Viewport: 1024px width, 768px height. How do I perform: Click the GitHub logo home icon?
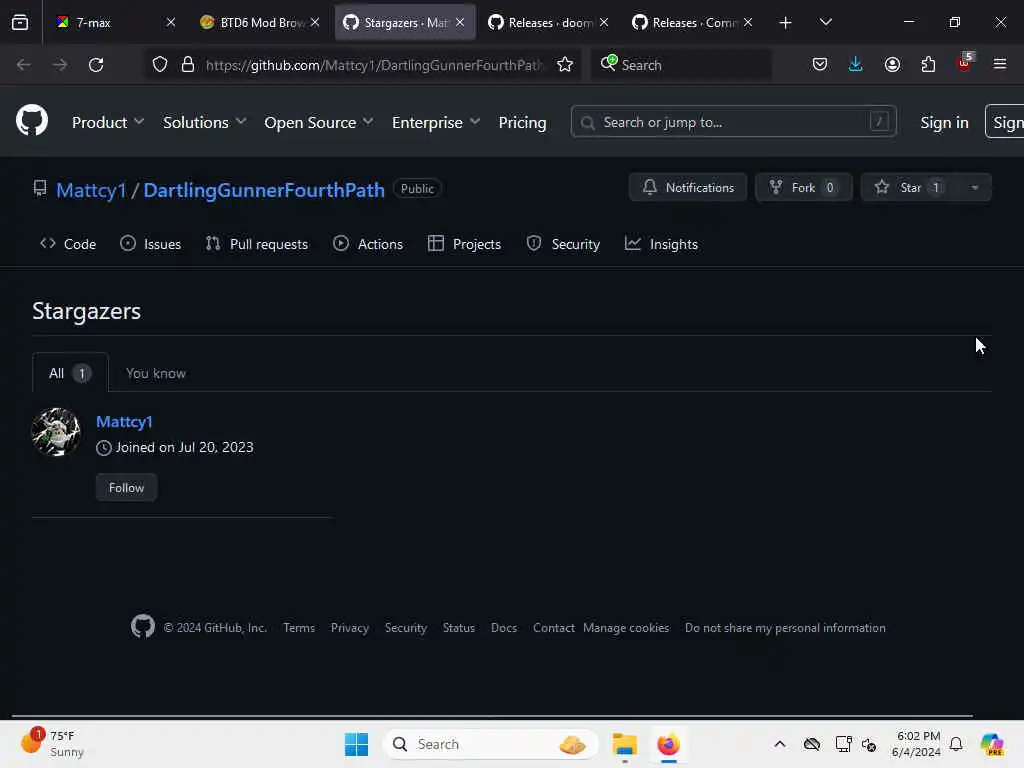32,120
